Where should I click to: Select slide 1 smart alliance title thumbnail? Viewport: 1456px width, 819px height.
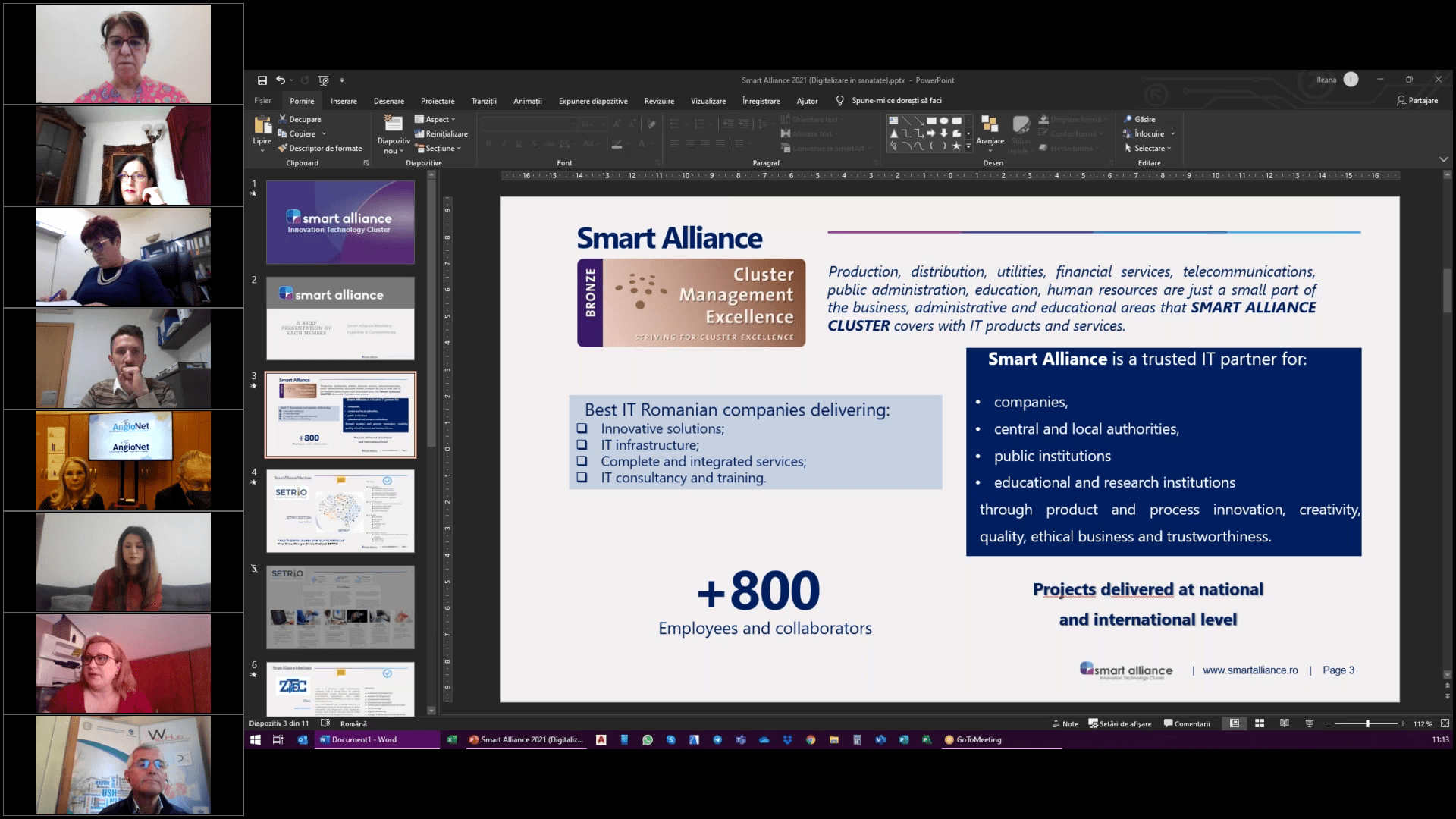tap(340, 222)
